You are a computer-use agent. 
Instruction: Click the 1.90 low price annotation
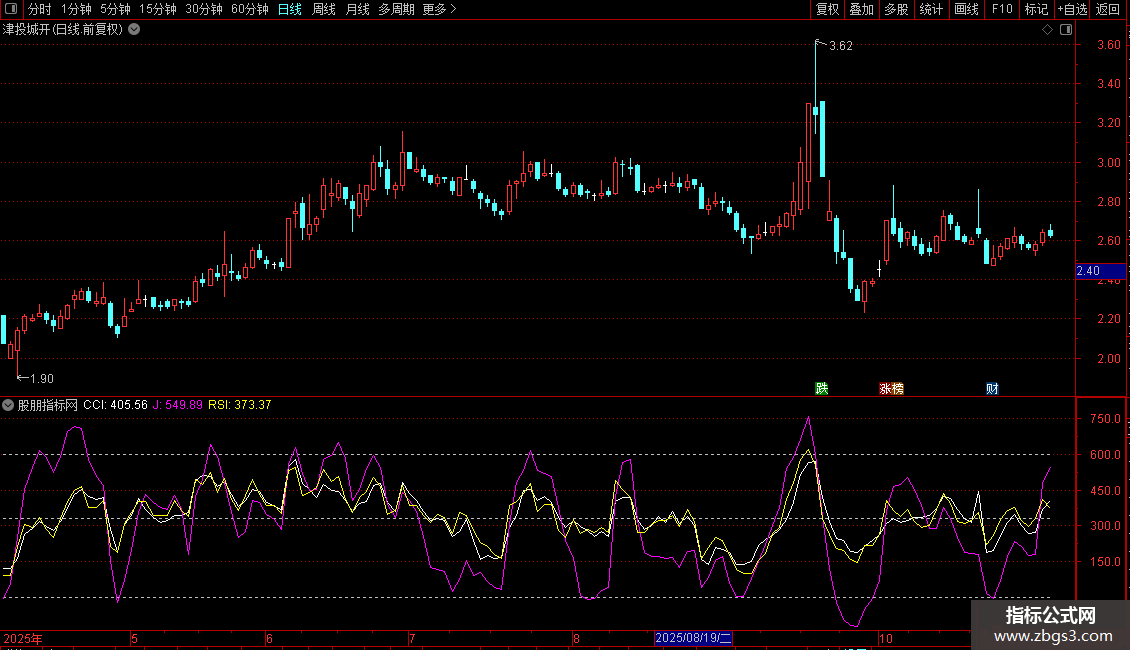pos(42,378)
